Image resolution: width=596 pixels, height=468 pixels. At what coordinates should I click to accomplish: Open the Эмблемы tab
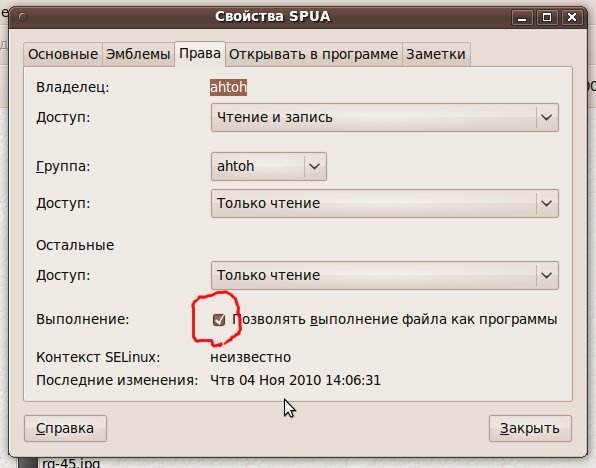[138, 54]
